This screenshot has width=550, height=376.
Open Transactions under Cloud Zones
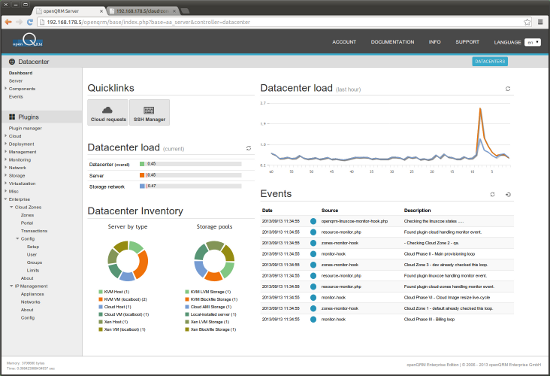point(34,231)
